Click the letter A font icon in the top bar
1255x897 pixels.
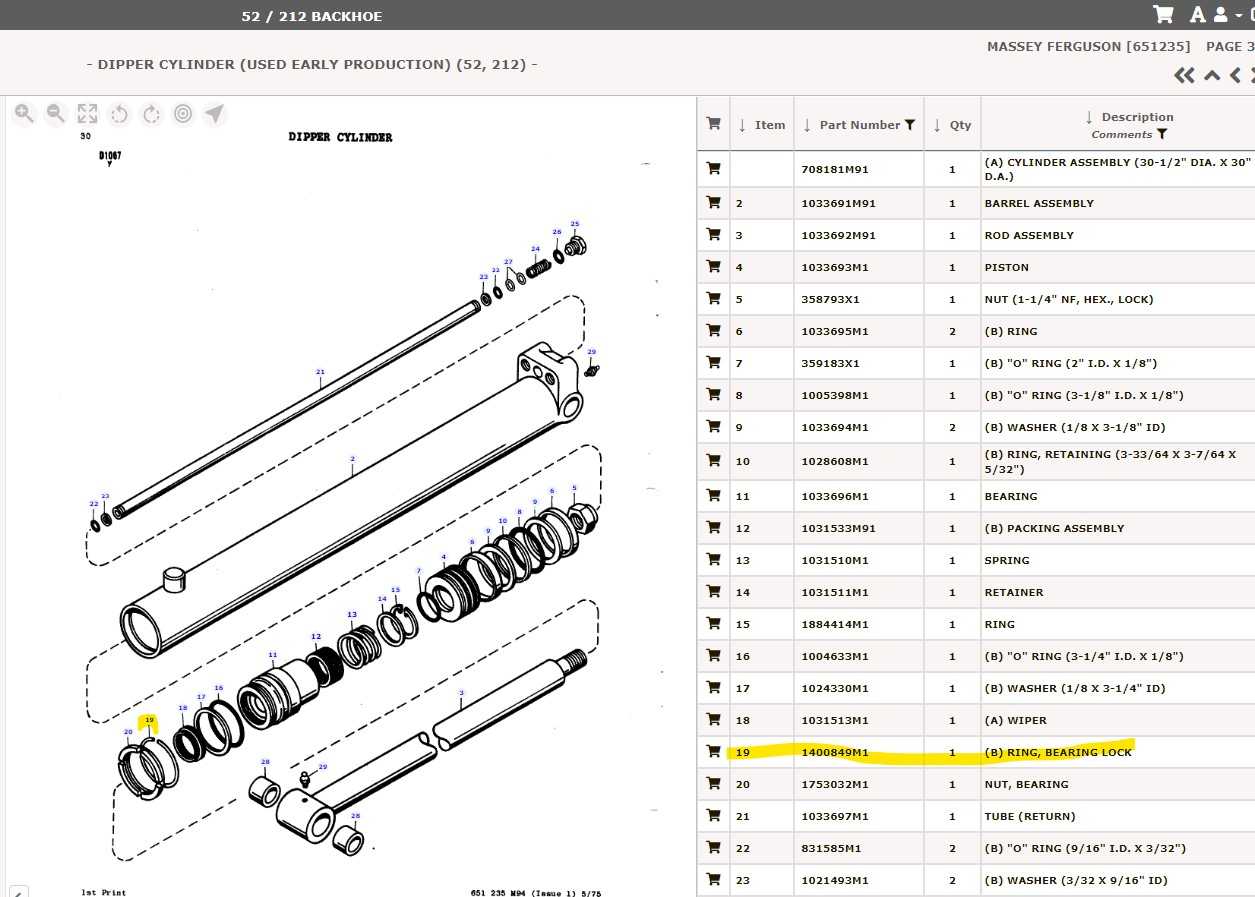(x=1198, y=14)
